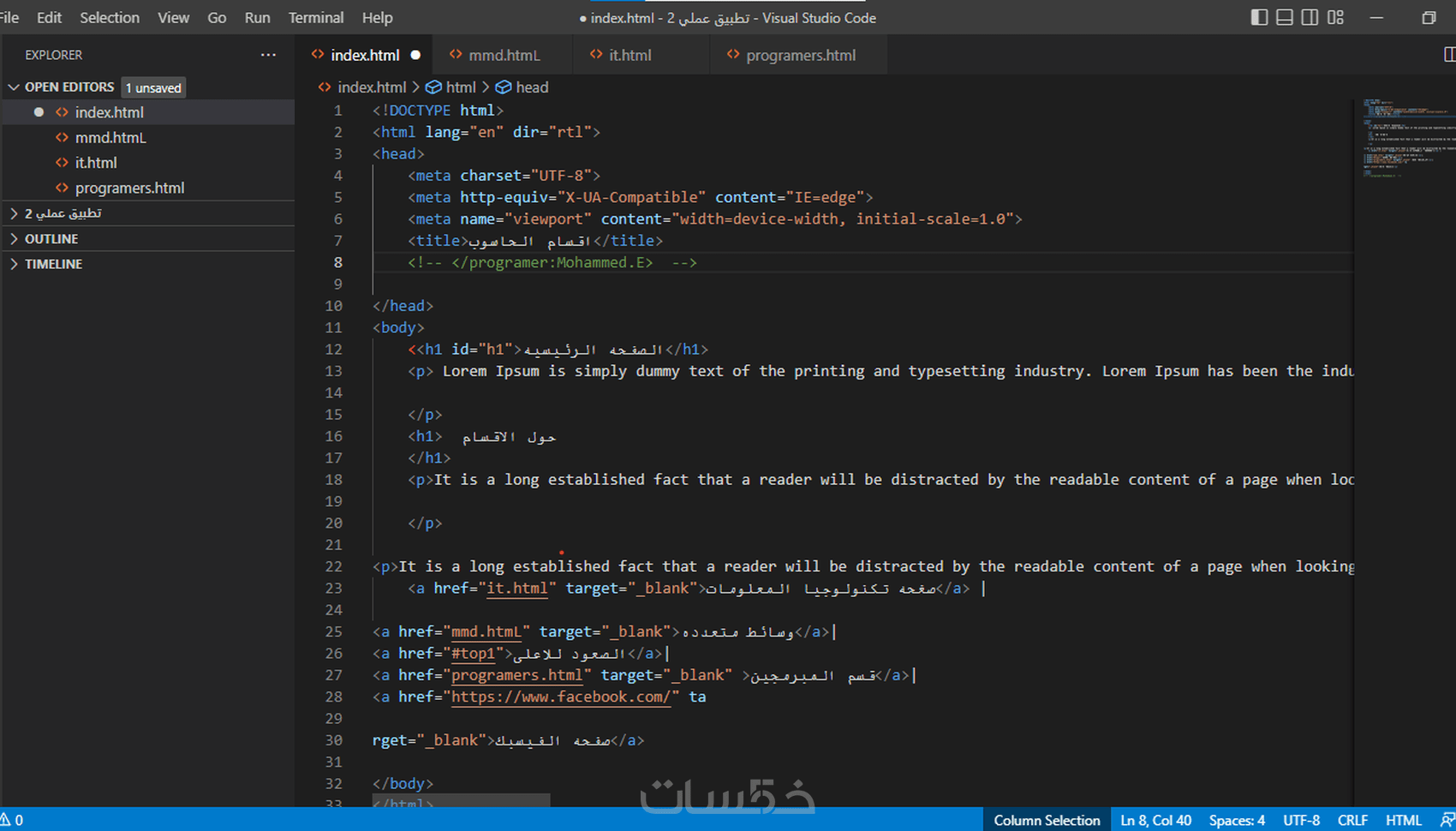
Task: Open the Customize Layout icon
Action: pyautogui.click(x=1335, y=17)
